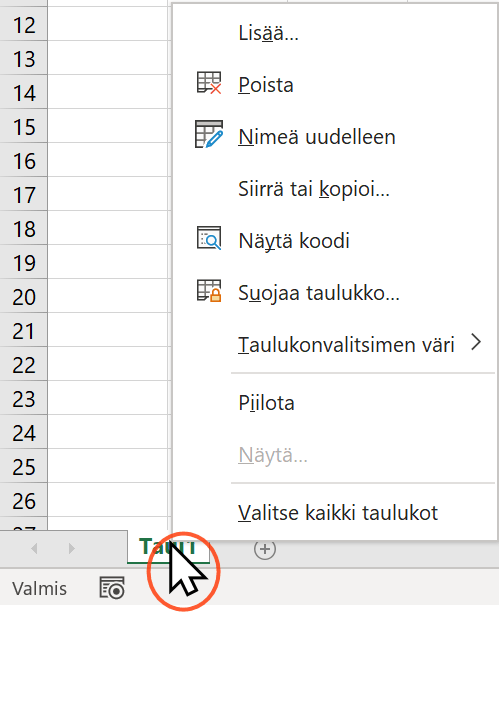Click the previous sheet scroll arrow

(x=35, y=549)
